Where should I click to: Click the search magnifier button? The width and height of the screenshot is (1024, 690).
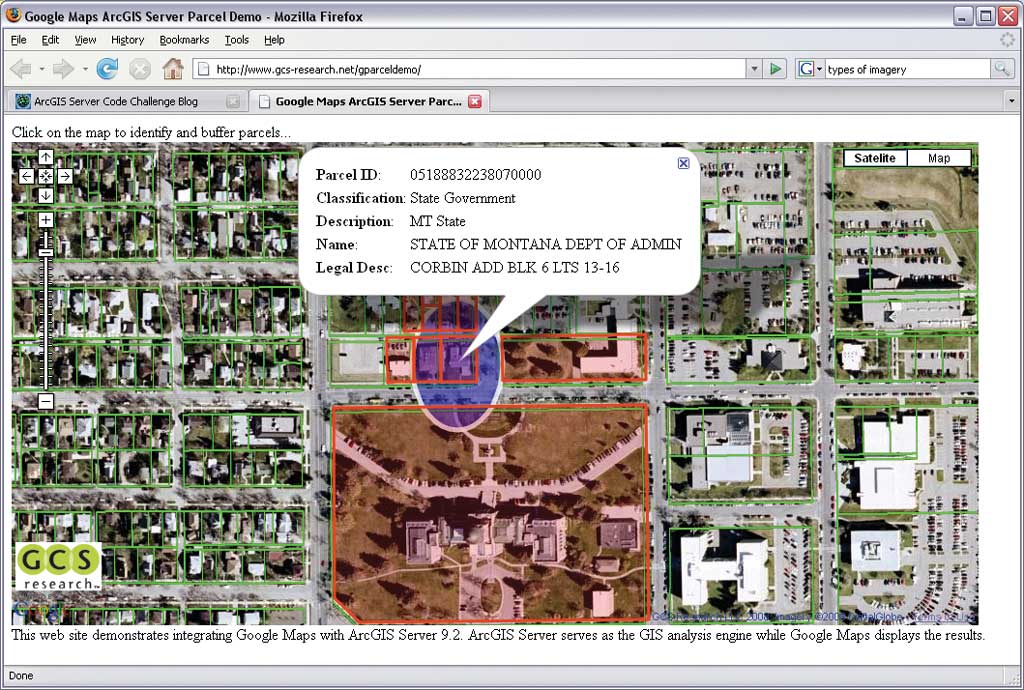[x=1000, y=69]
